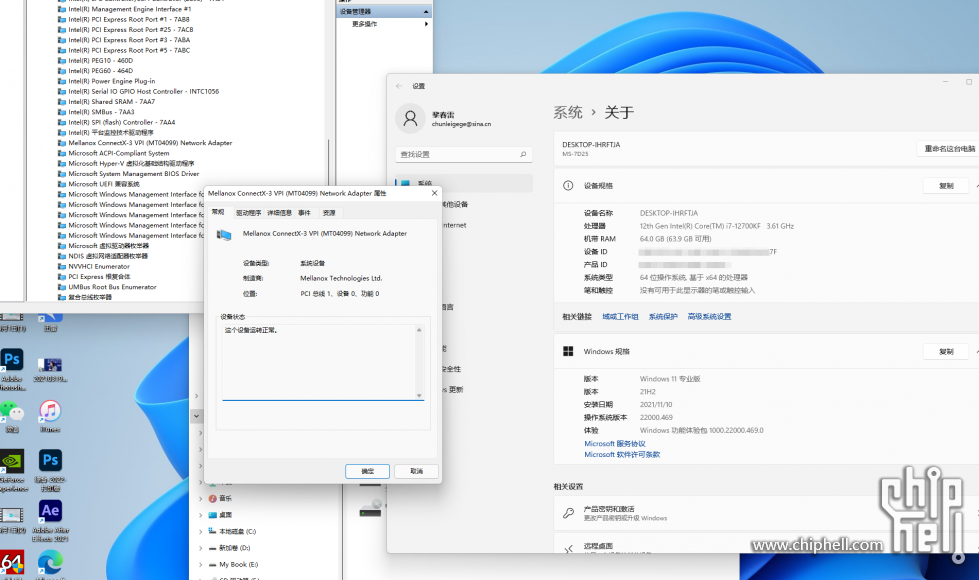Select Microsoft ACPI-Compliant System
Viewport: 979px width, 580px height.
click(119, 153)
